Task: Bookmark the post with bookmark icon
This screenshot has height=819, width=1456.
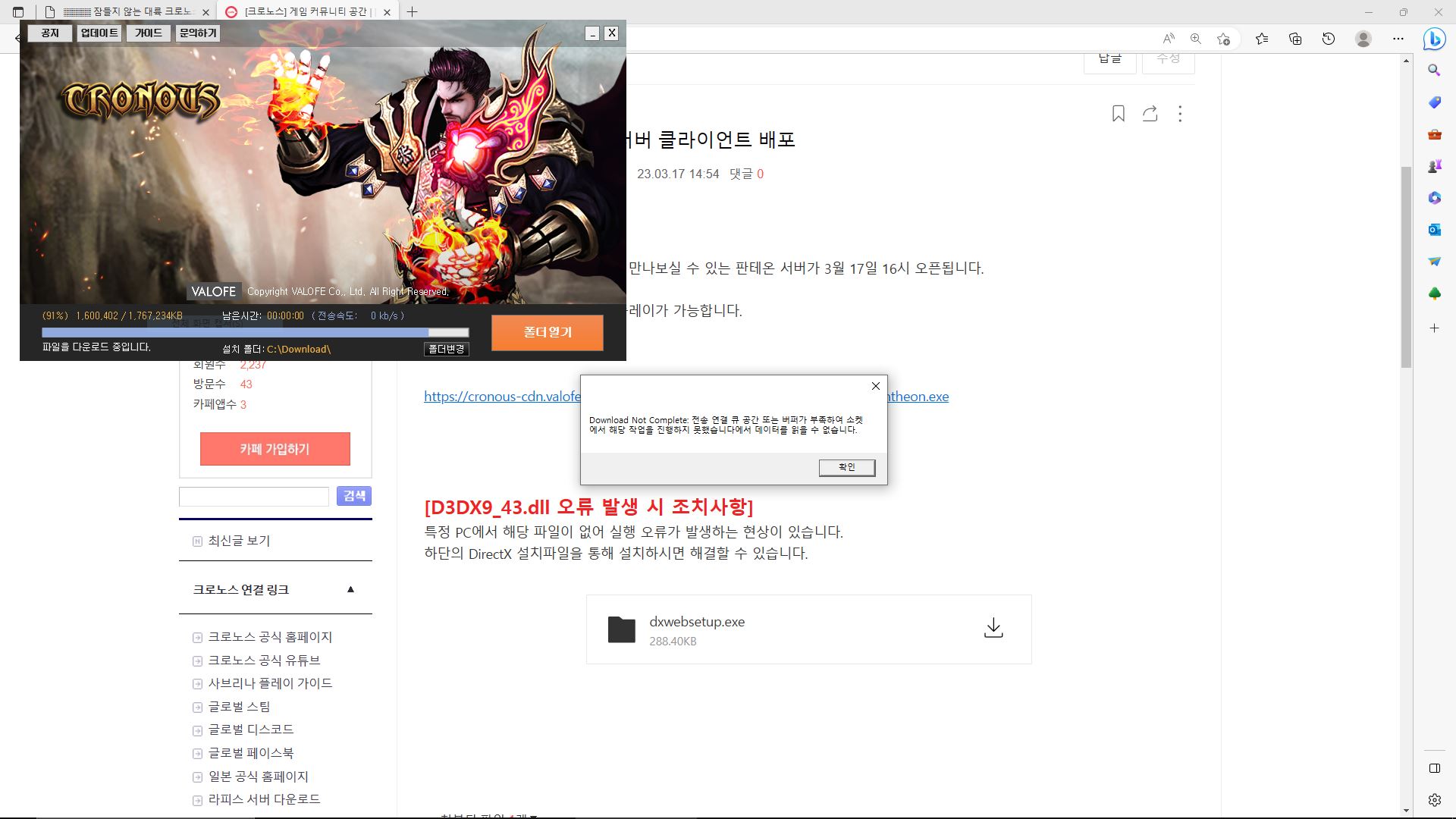Action: click(x=1119, y=114)
